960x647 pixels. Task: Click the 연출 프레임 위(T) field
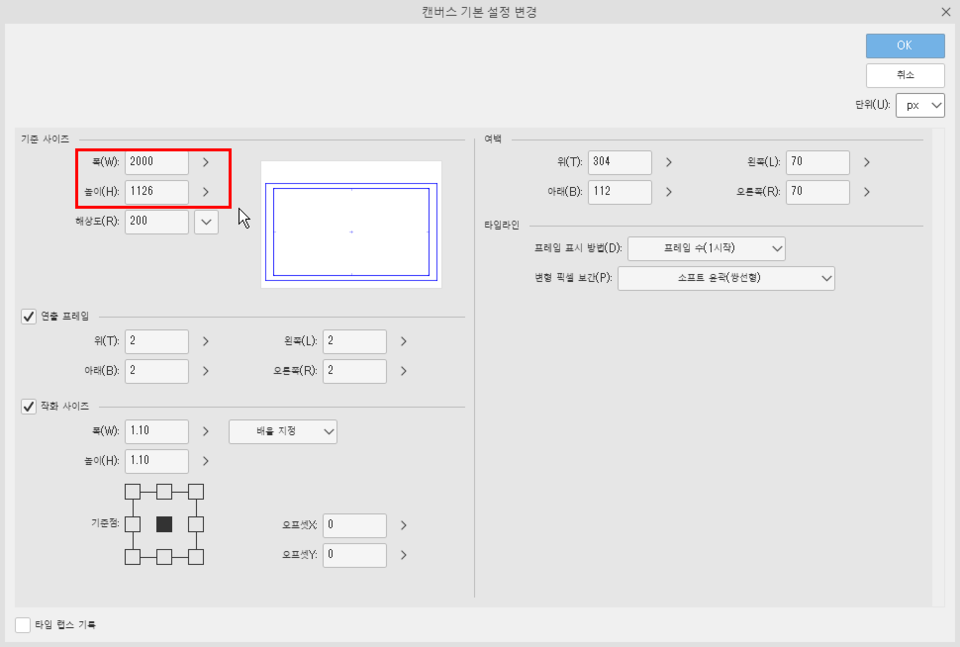pos(157,341)
